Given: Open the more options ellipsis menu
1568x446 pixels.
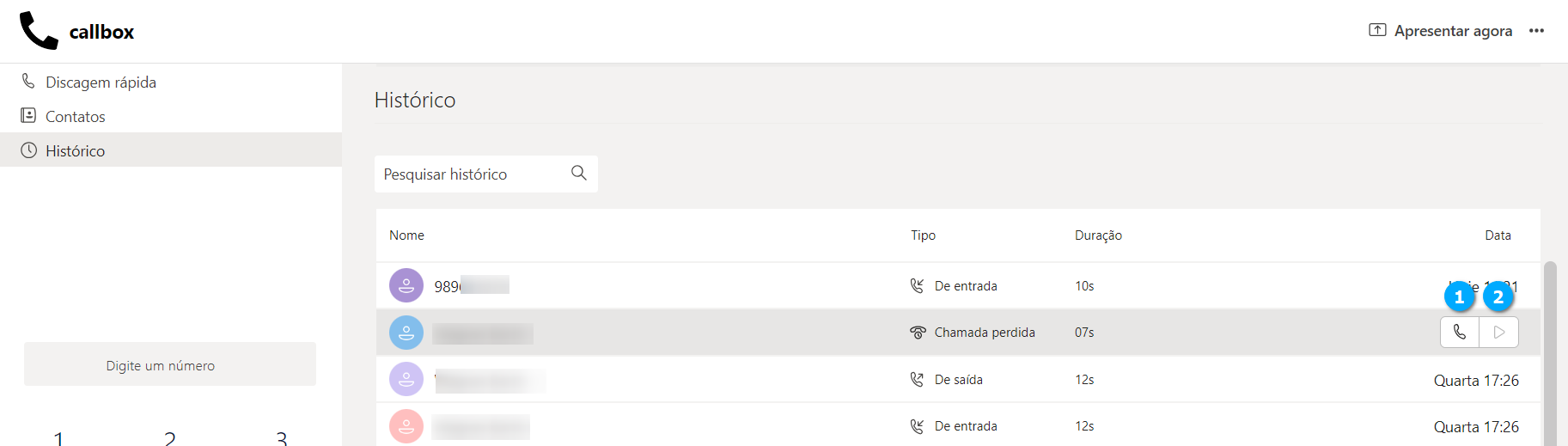Looking at the screenshot, I should click(x=1536, y=31).
